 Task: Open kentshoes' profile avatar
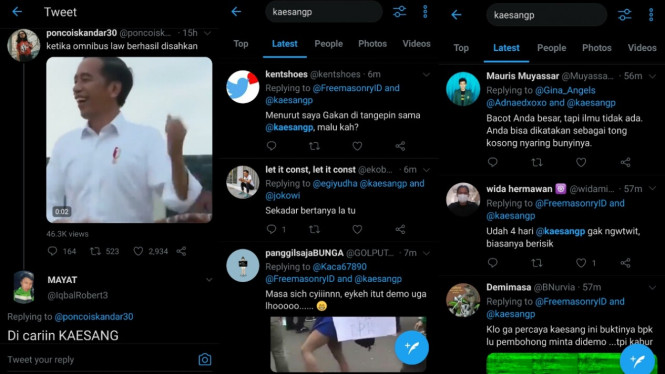[x=243, y=87]
